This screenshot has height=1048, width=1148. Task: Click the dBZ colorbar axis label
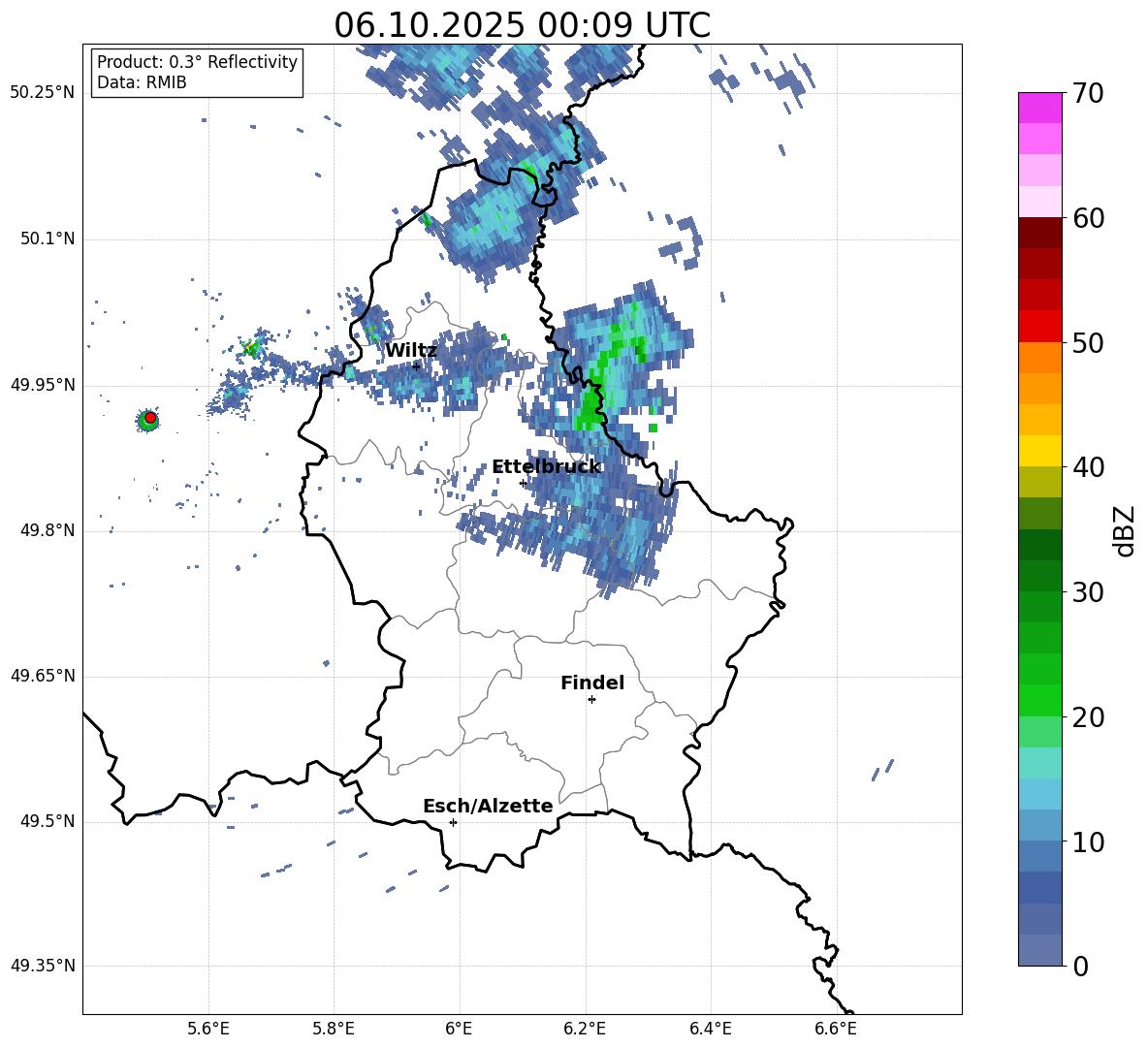click(1126, 530)
